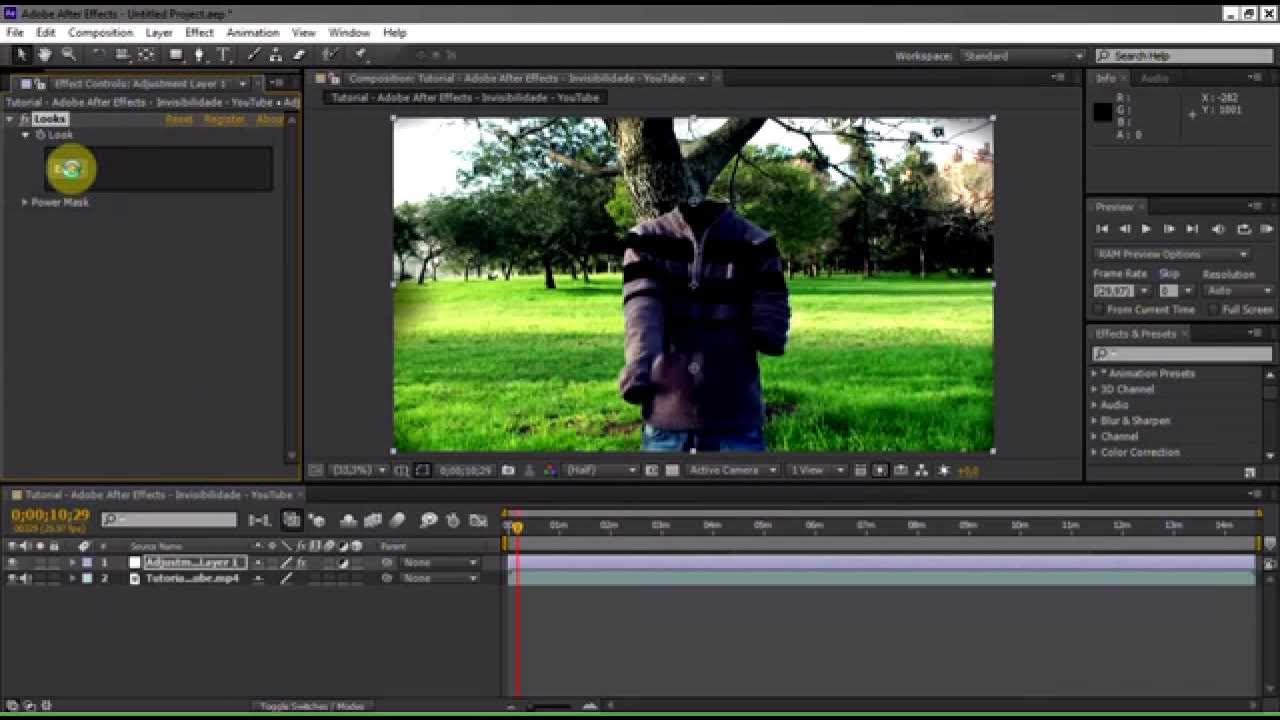The image size is (1280, 720).
Task: Select the Unified Camera tool
Action: point(122,55)
